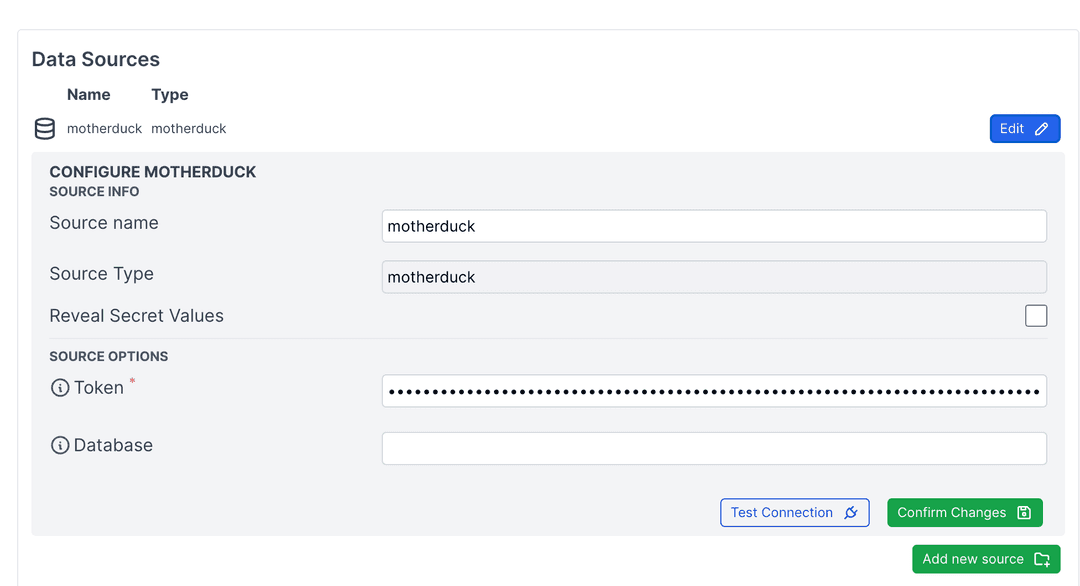The width and height of the screenshot is (1080, 586).
Task: Click the database cylinder icon beside motherduck
Action: [44, 128]
